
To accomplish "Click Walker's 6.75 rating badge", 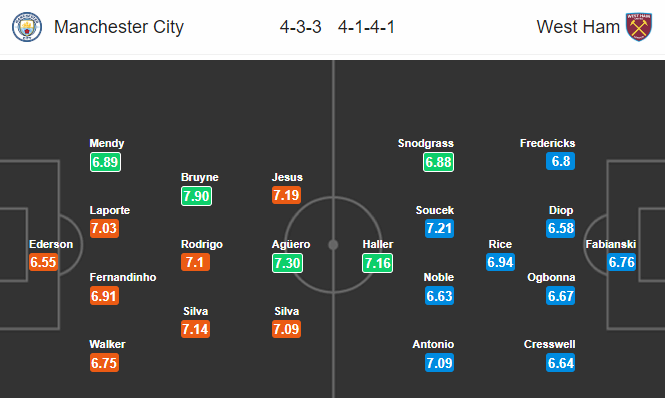I will point(104,363).
